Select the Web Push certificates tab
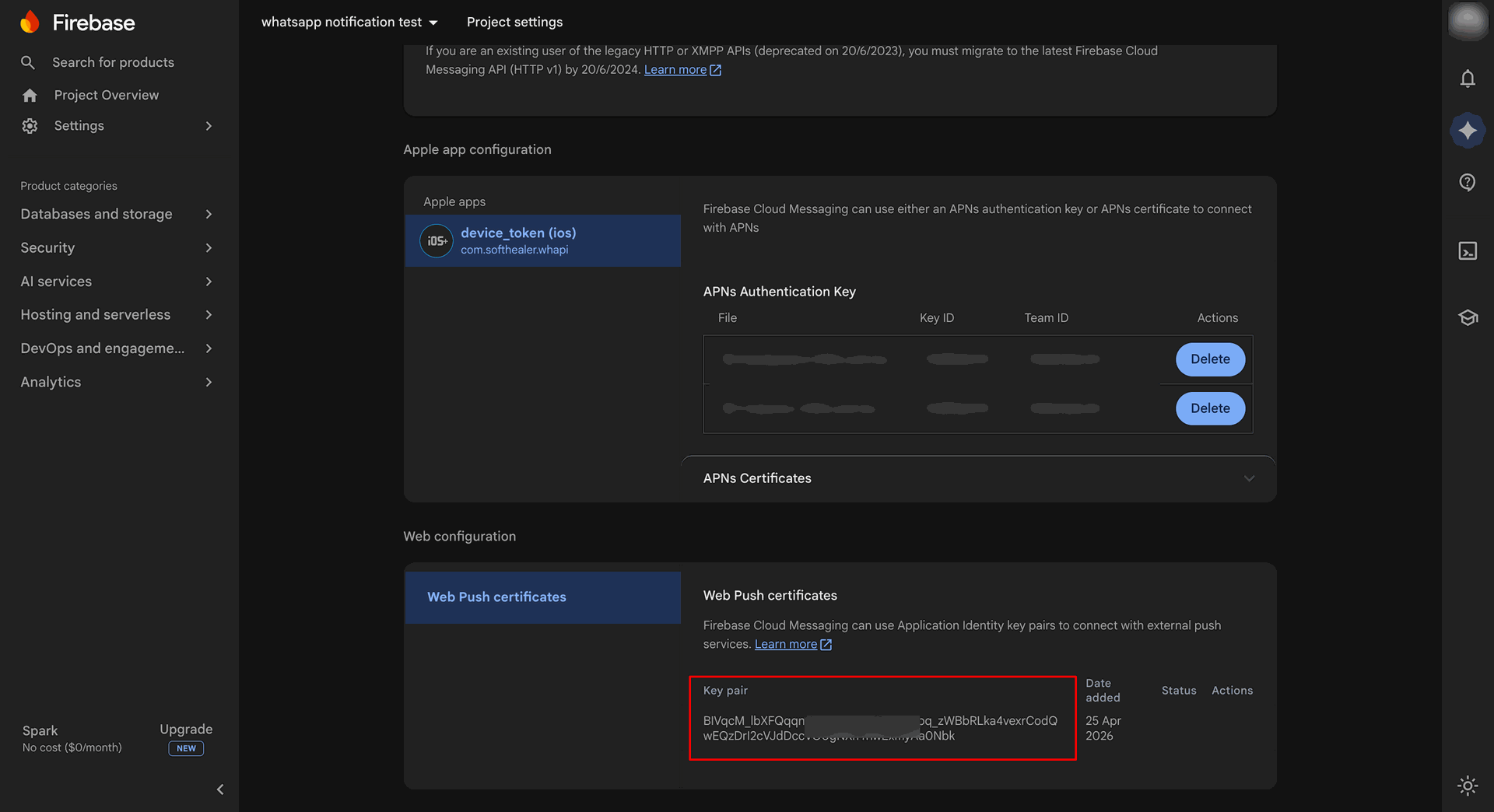Screen dimensions: 1494x812 [543, 597]
